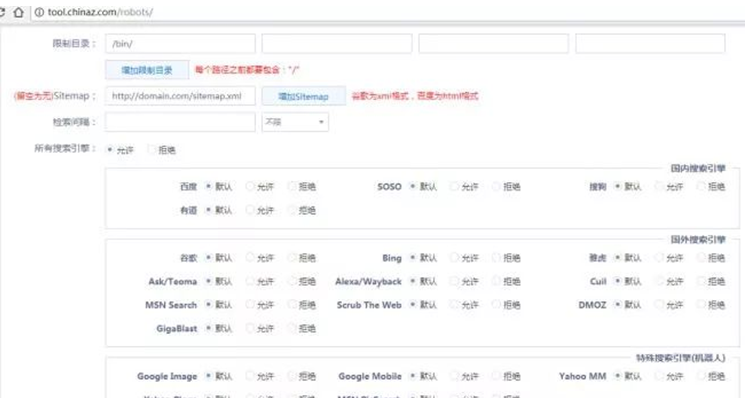This screenshot has width=745, height=398.
Task: Set SOSO to 拒绝
Action: pos(496,186)
